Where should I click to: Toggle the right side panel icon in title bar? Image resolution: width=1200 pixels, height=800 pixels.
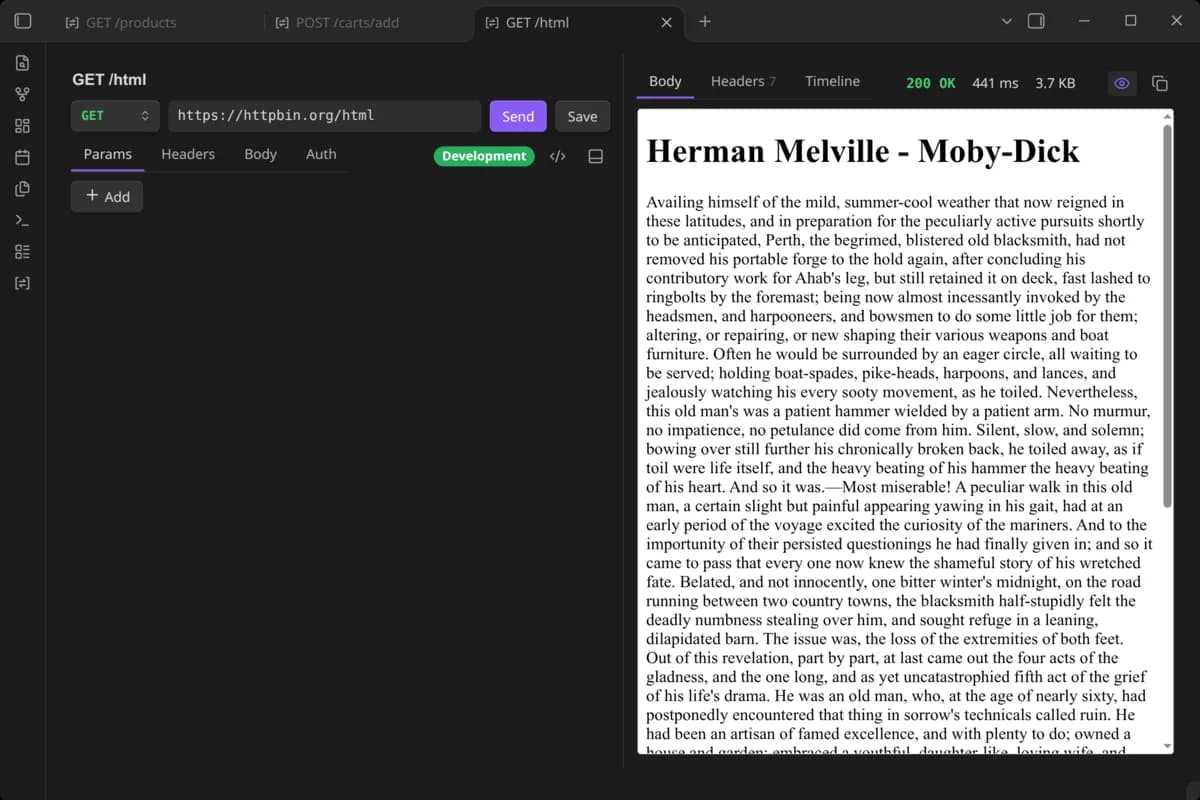point(1036,21)
